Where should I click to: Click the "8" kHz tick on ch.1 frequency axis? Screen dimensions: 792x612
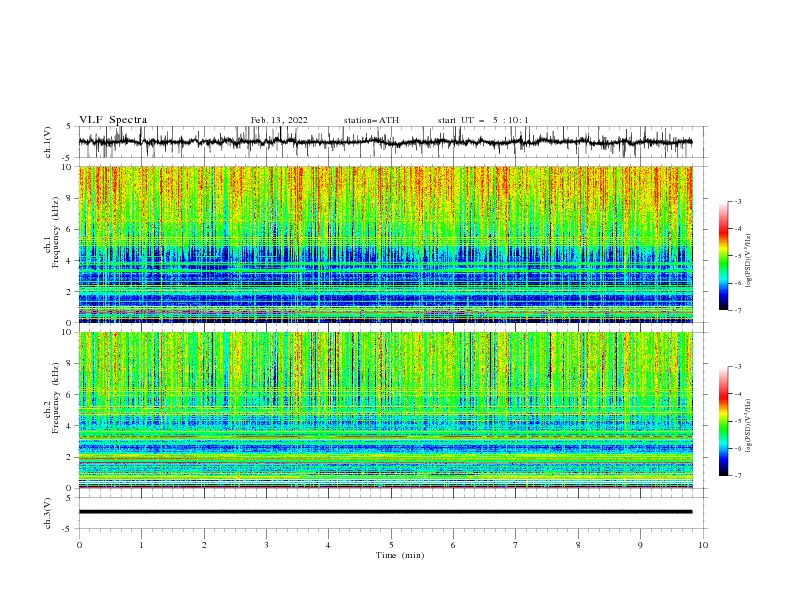pos(69,198)
